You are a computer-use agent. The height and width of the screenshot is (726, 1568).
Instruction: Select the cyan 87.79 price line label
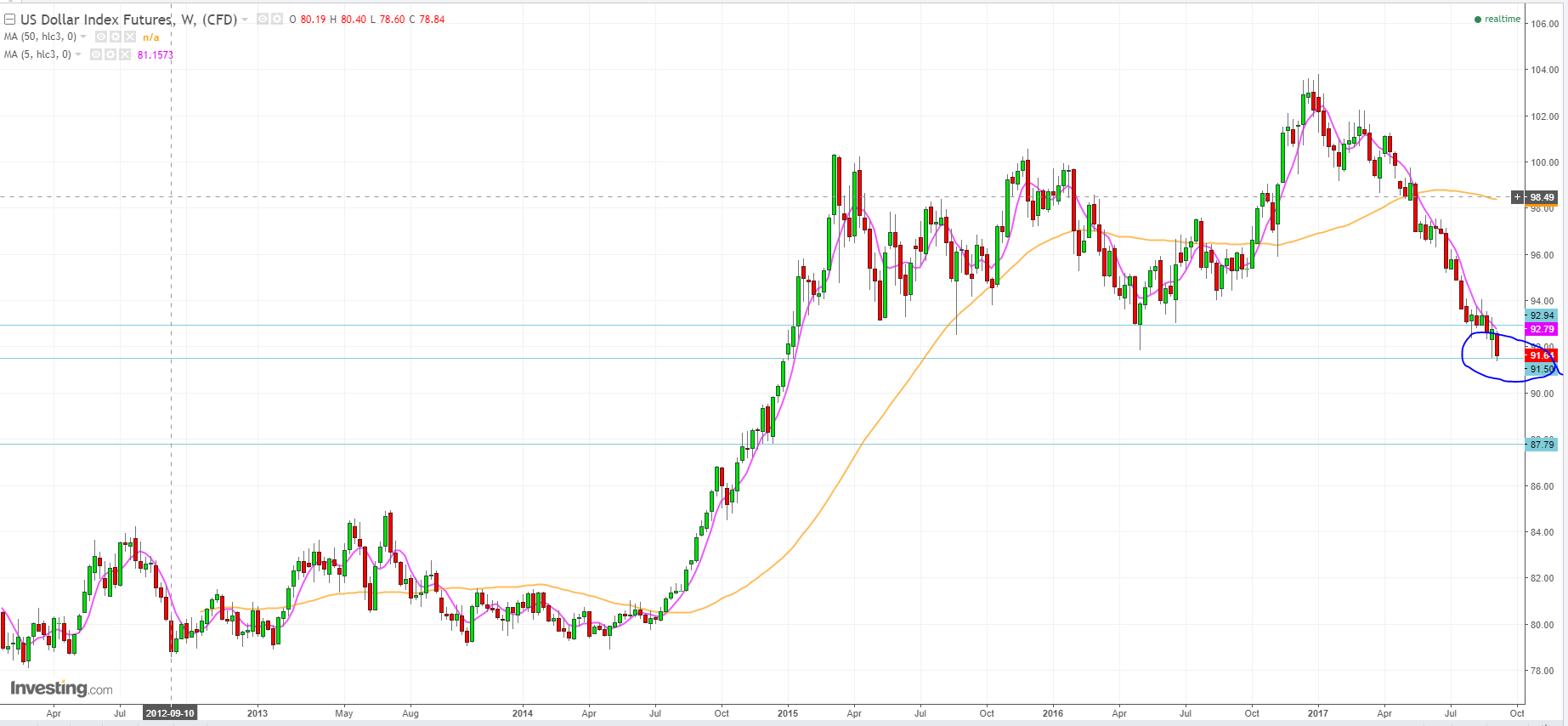pyautogui.click(x=1542, y=444)
